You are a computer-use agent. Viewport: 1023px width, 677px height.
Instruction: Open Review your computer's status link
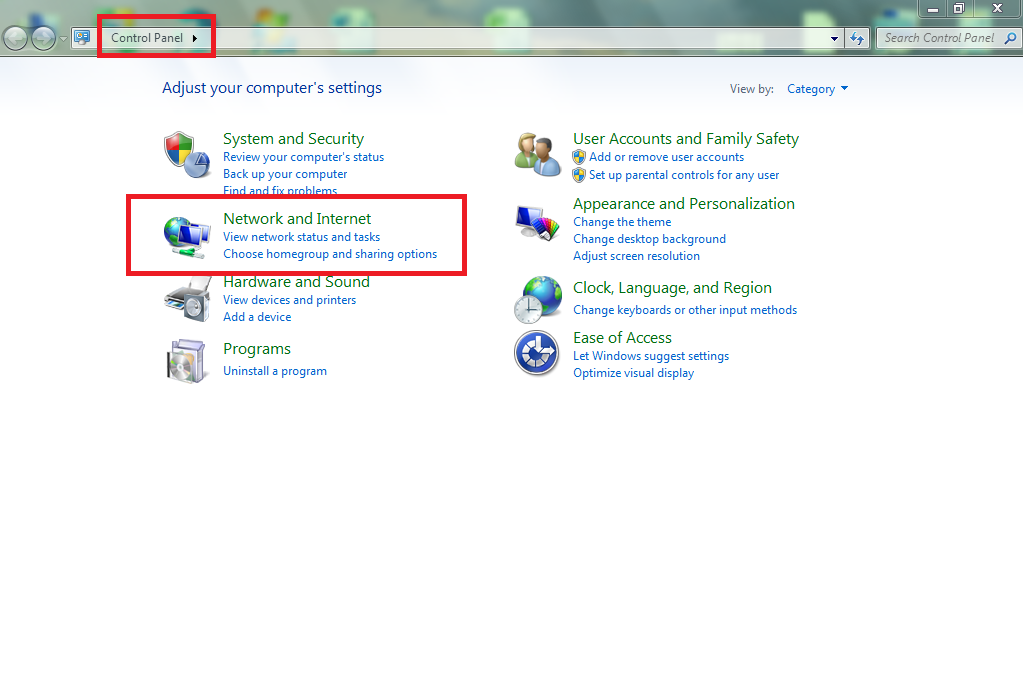point(303,157)
